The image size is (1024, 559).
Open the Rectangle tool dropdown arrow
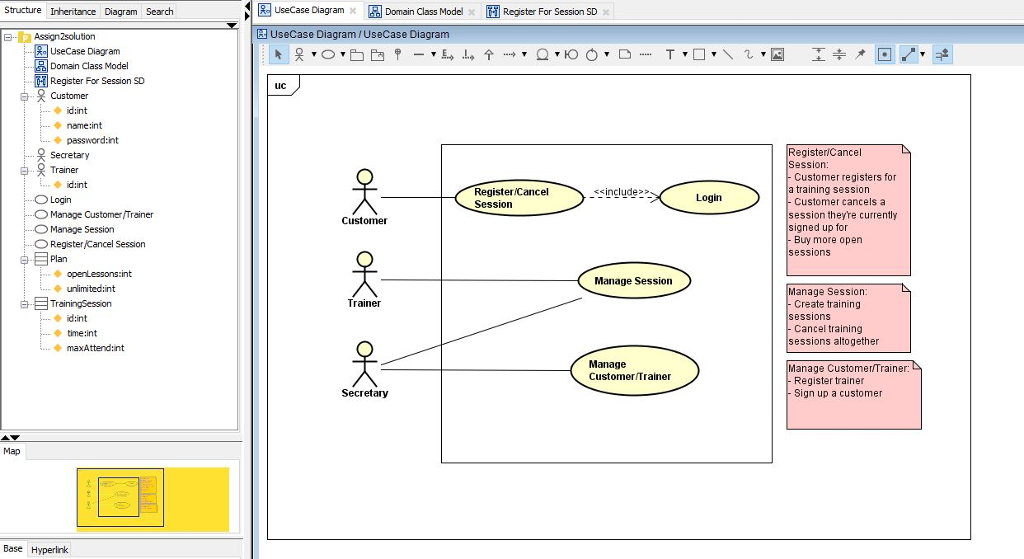point(714,55)
